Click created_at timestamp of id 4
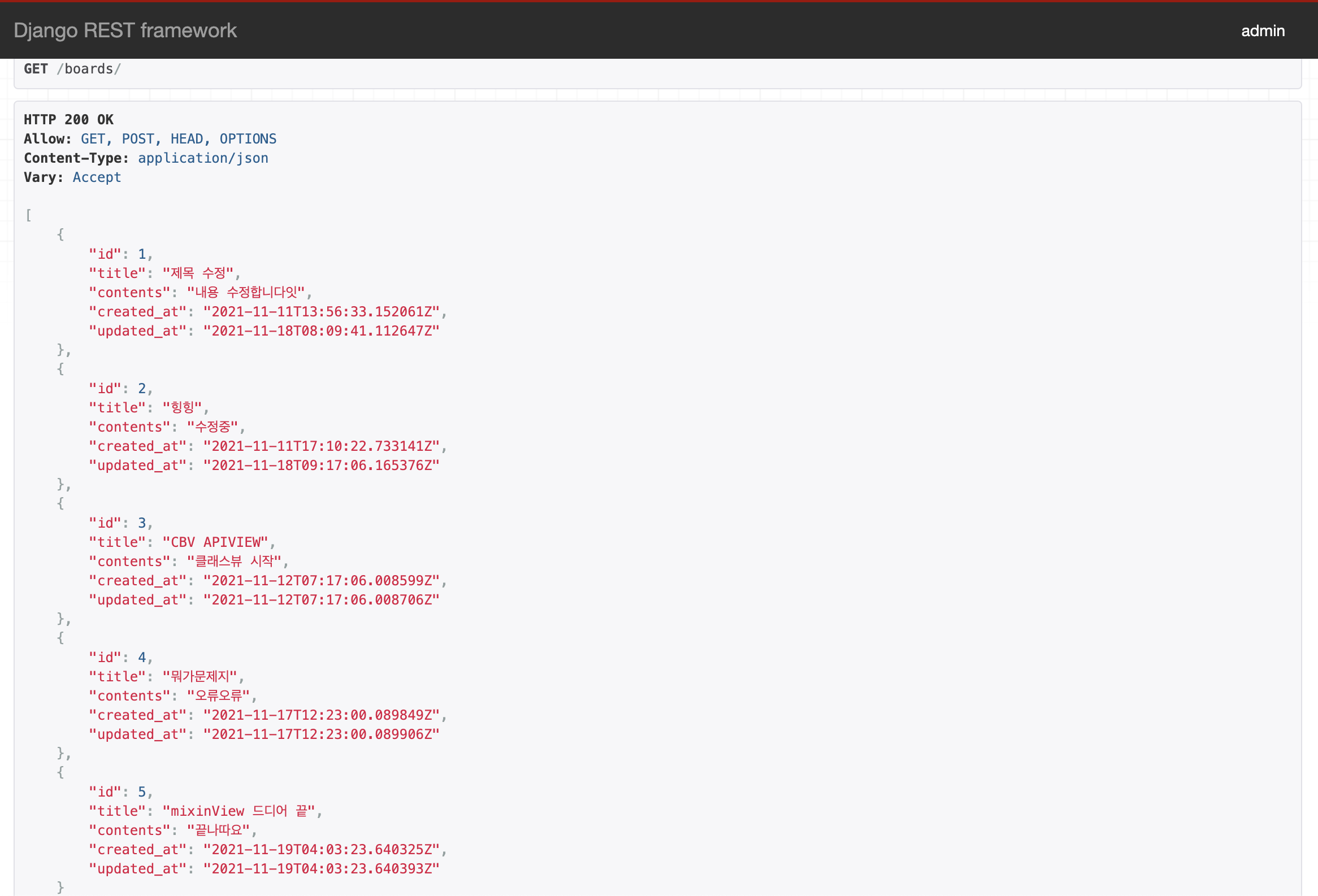 click(x=321, y=715)
